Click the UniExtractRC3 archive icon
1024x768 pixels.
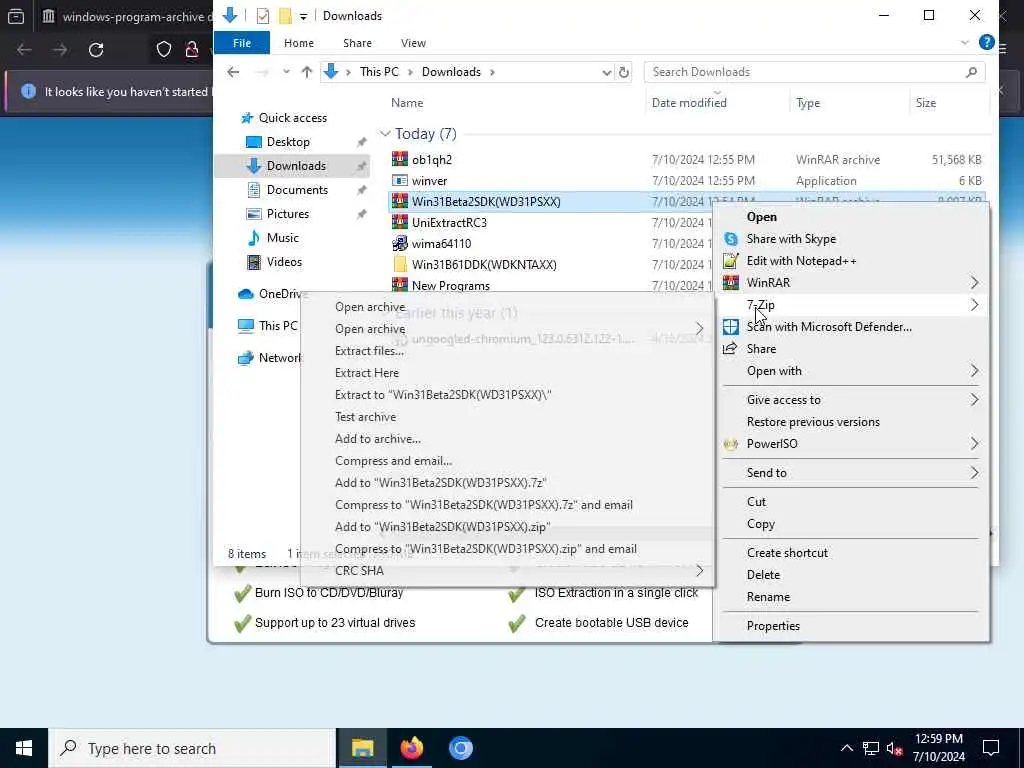pyautogui.click(x=400, y=222)
